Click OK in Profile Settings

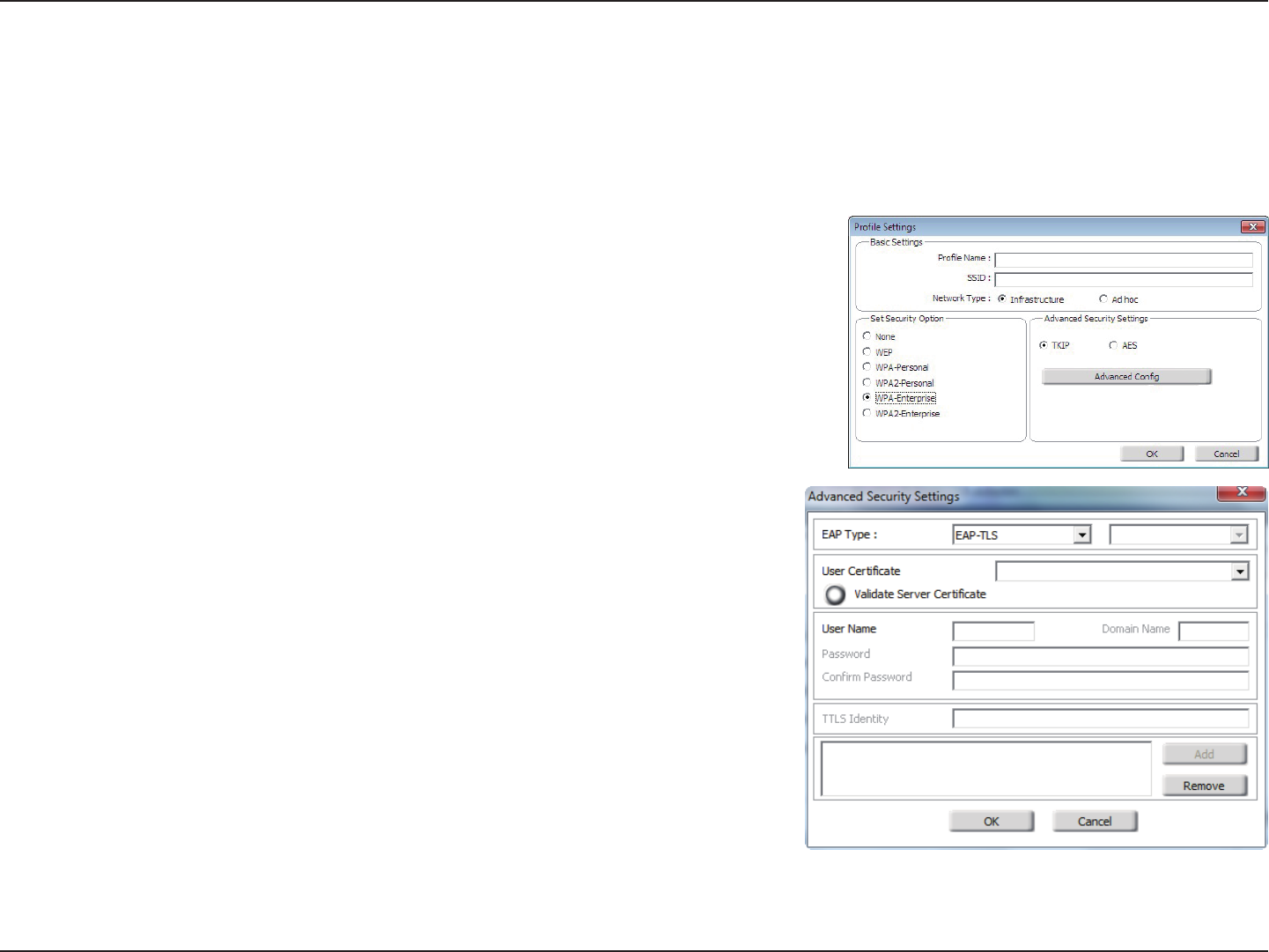click(1152, 454)
